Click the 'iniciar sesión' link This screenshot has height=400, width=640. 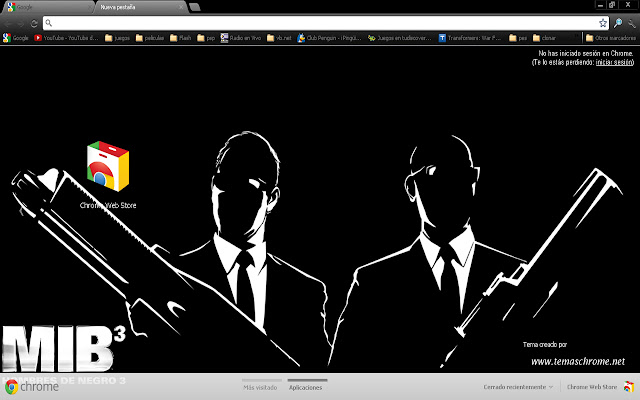pos(614,62)
